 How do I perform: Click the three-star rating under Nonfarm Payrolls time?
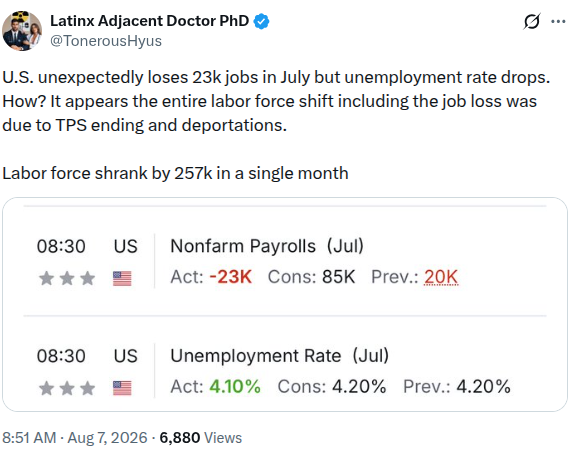click(x=67, y=278)
